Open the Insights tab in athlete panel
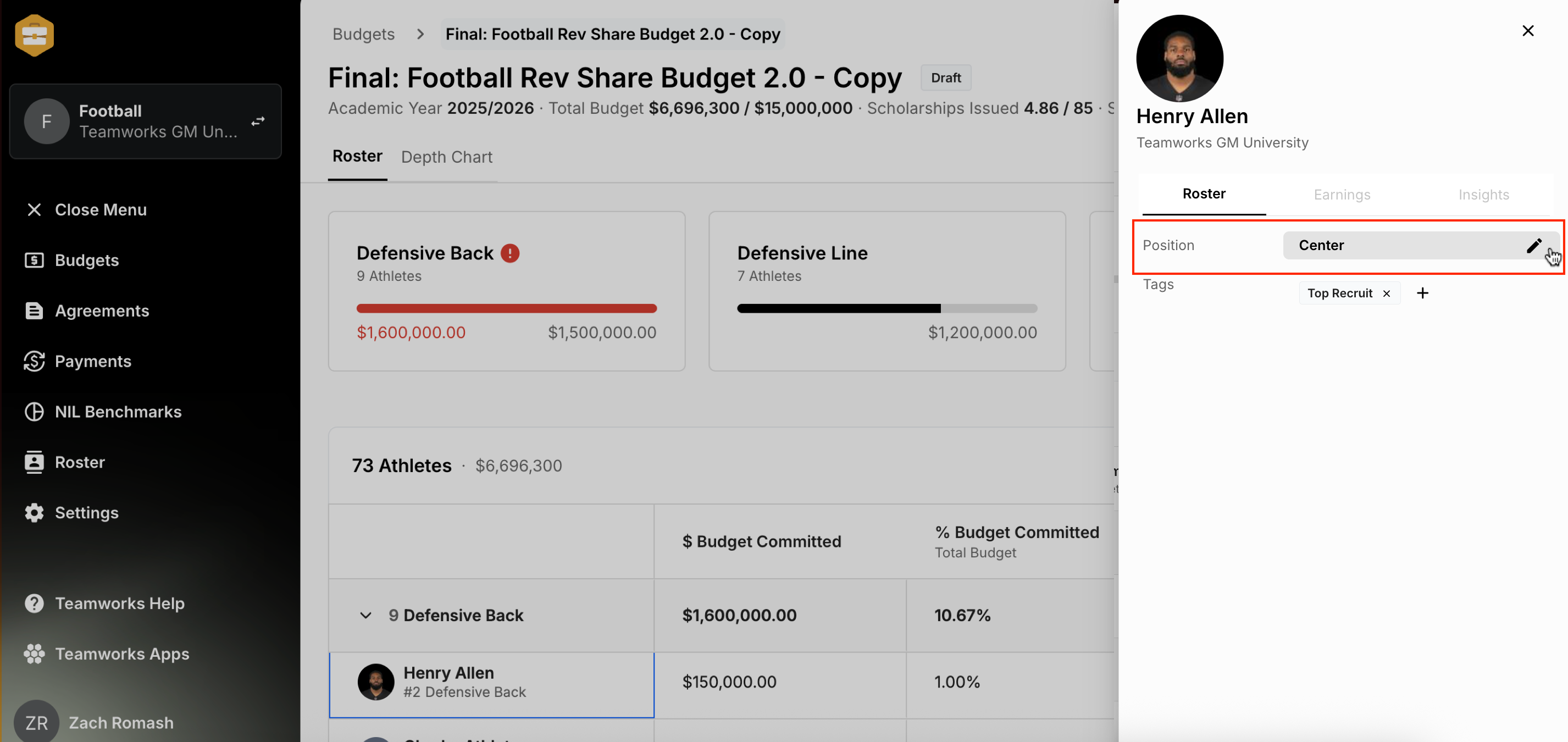The height and width of the screenshot is (742, 1568). tap(1483, 195)
